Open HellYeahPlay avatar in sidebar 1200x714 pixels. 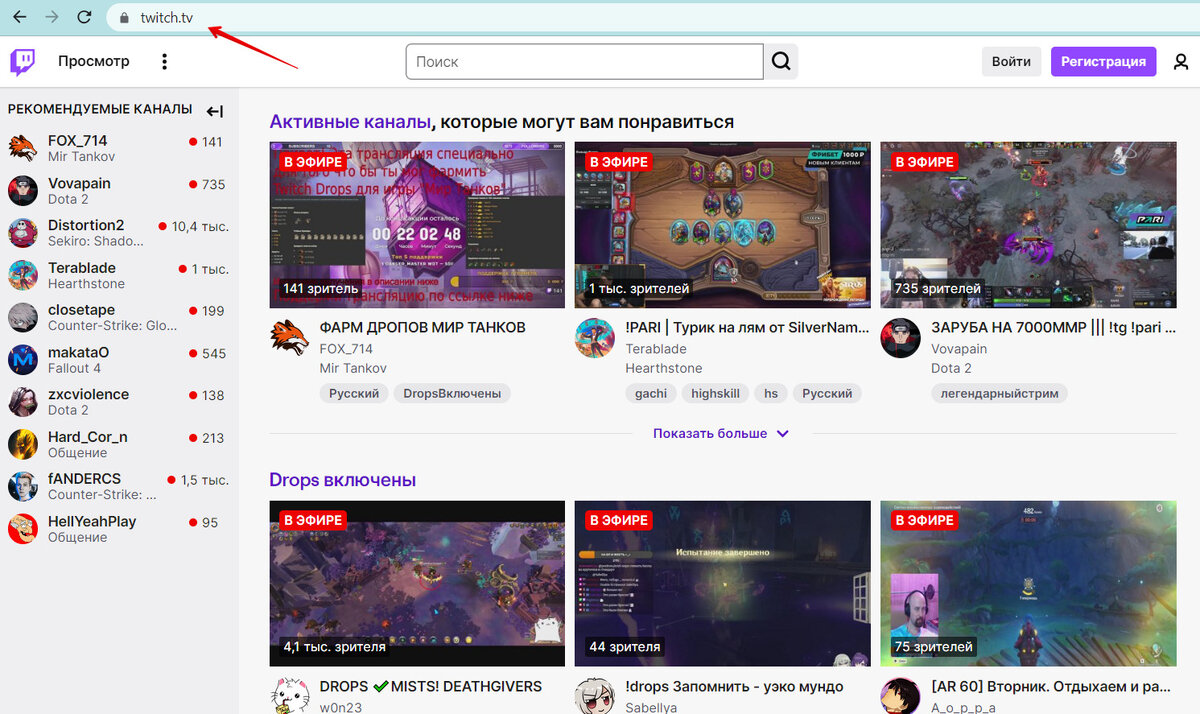pos(22,529)
